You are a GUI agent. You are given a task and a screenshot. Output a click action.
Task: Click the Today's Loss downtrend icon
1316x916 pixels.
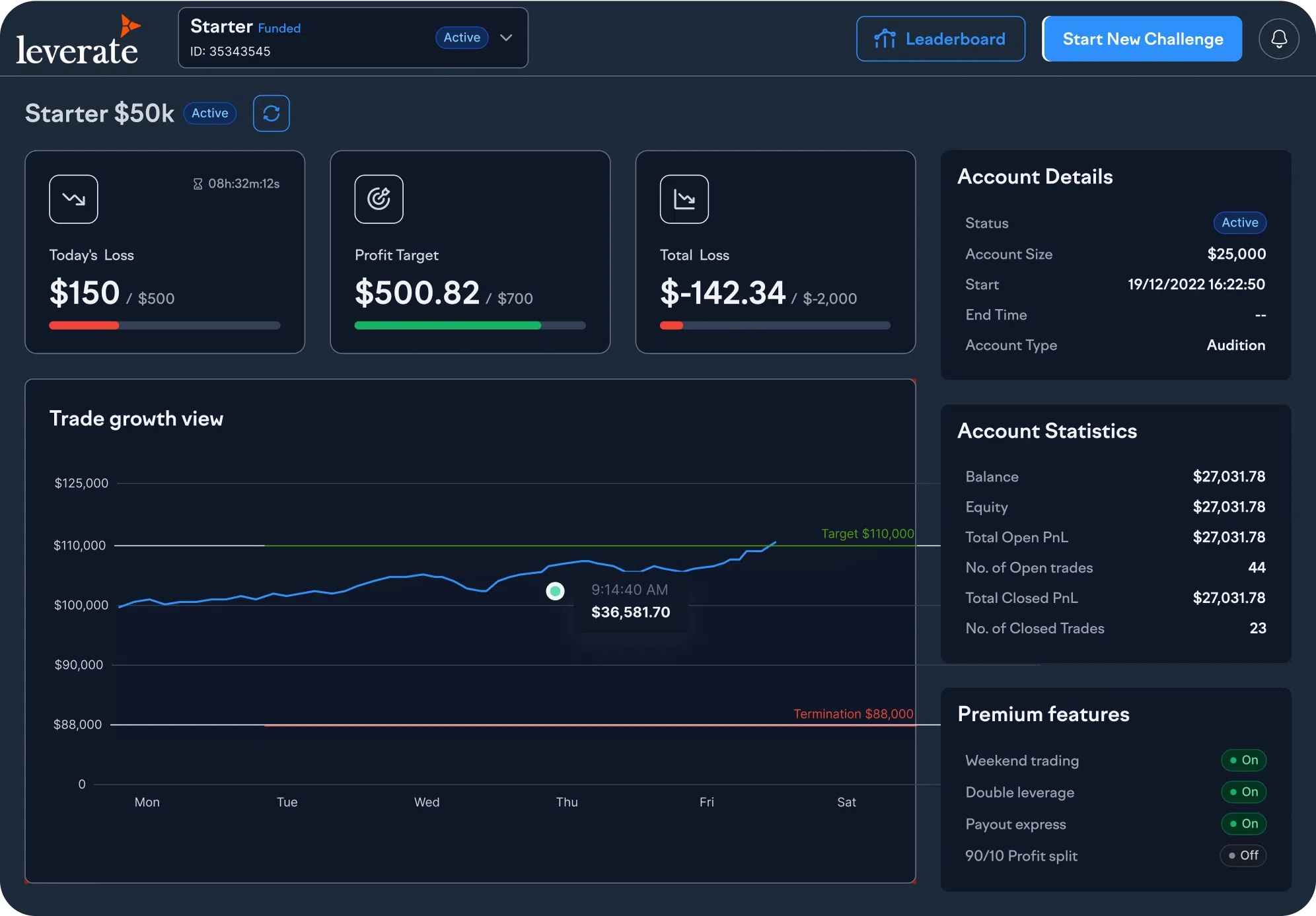tap(73, 199)
